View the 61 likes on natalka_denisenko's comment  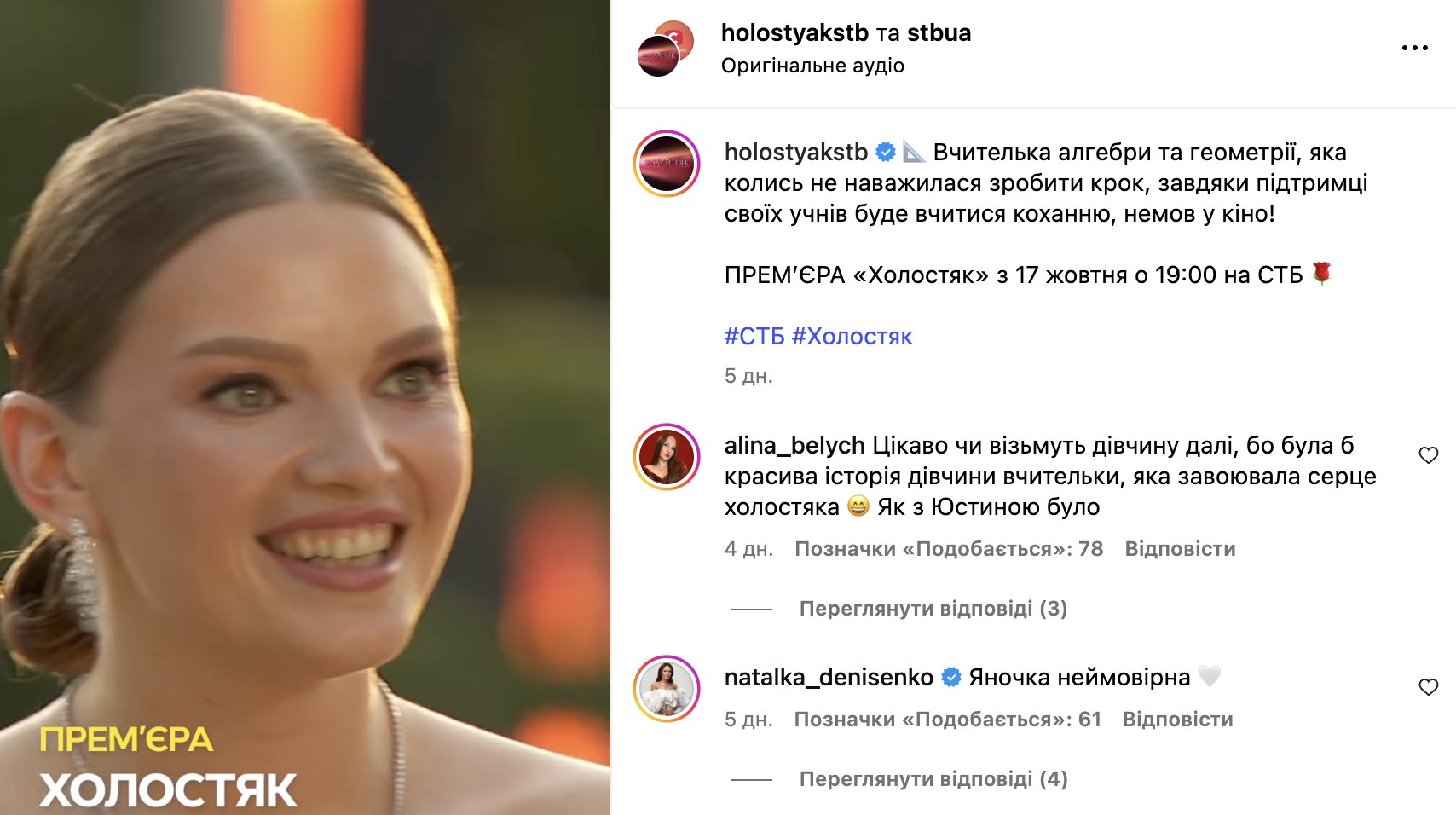tap(948, 720)
